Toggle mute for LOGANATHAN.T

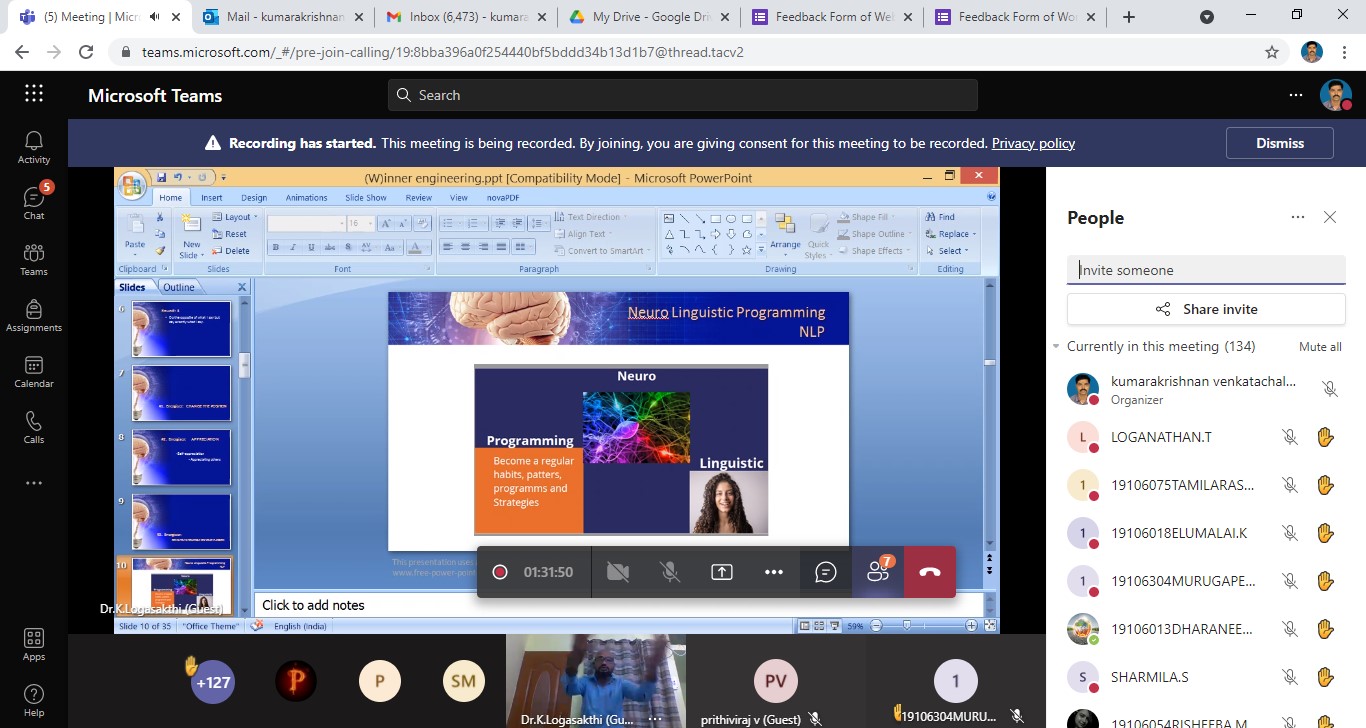click(x=1290, y=437)
